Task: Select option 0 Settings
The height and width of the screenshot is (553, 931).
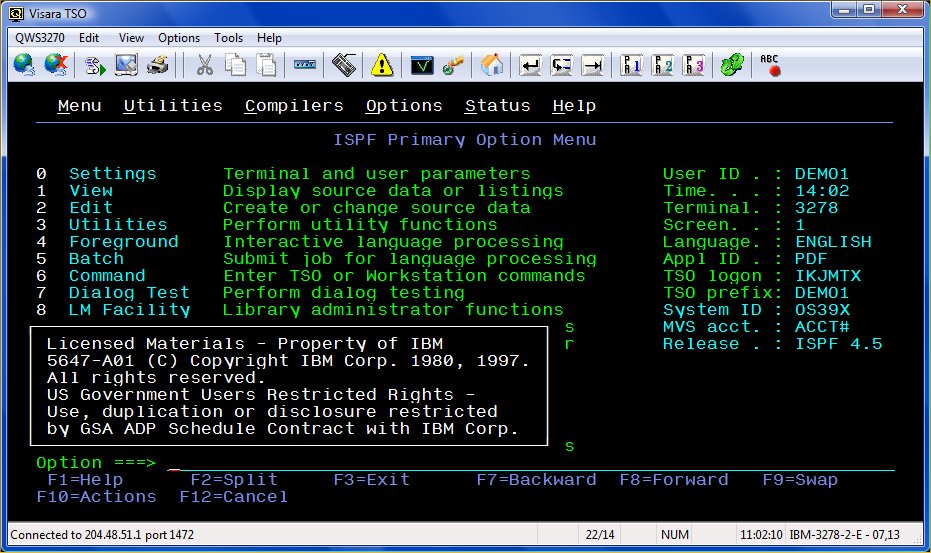Action: (x=113, y=174)
